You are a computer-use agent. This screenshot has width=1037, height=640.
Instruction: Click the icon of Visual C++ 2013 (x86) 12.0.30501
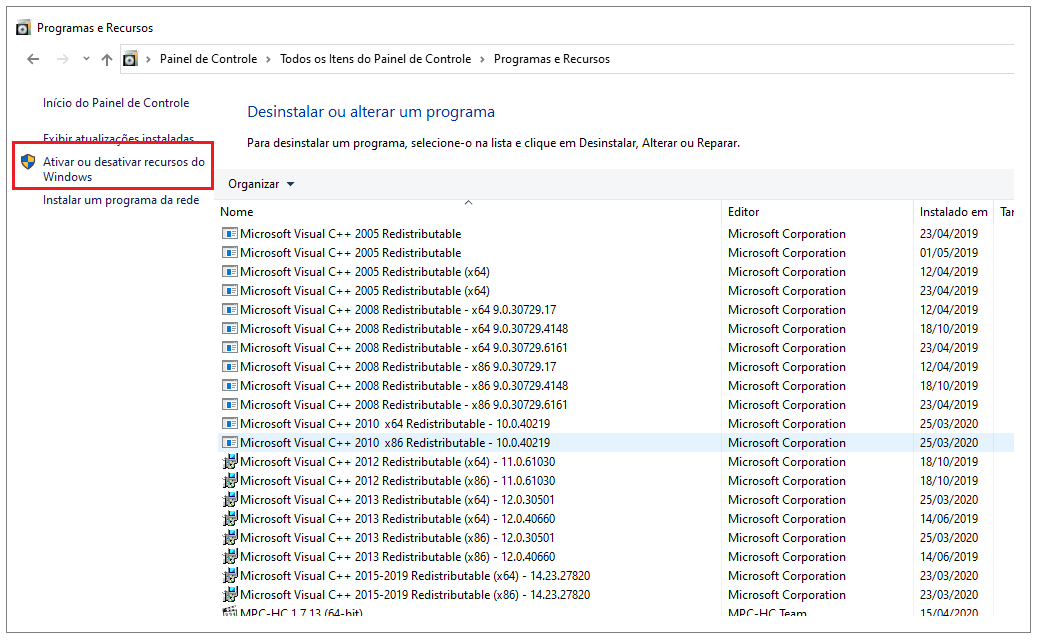pos(229,538)
